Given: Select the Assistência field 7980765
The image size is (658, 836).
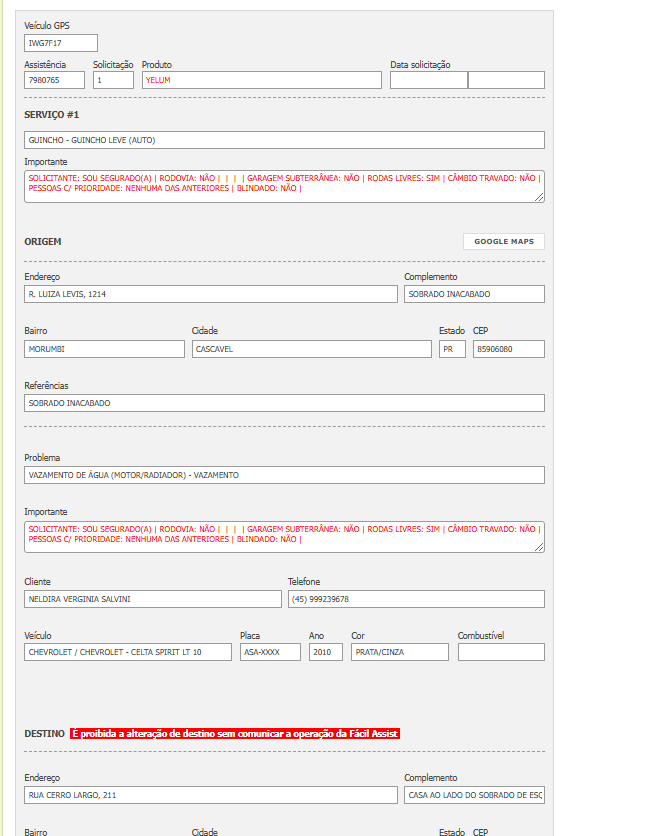Looking at the screenshot, I should click(54, 80).
